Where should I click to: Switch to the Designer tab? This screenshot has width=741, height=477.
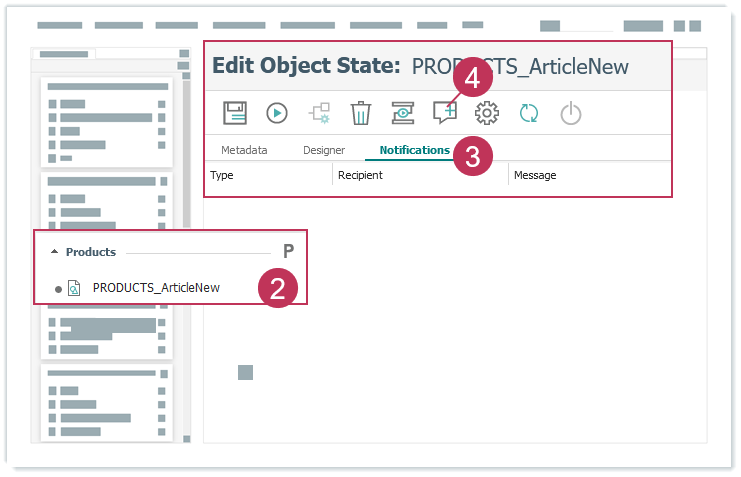(324, 150)
